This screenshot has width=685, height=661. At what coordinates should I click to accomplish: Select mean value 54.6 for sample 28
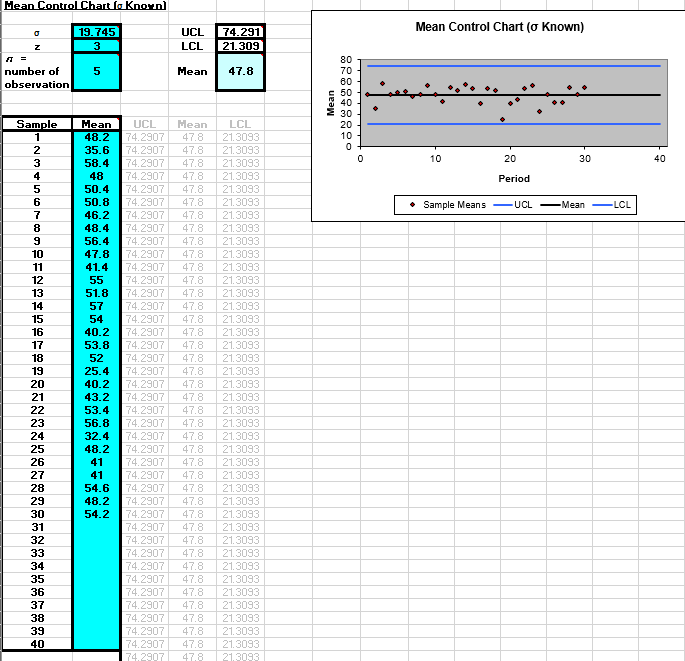pos(97,488)
